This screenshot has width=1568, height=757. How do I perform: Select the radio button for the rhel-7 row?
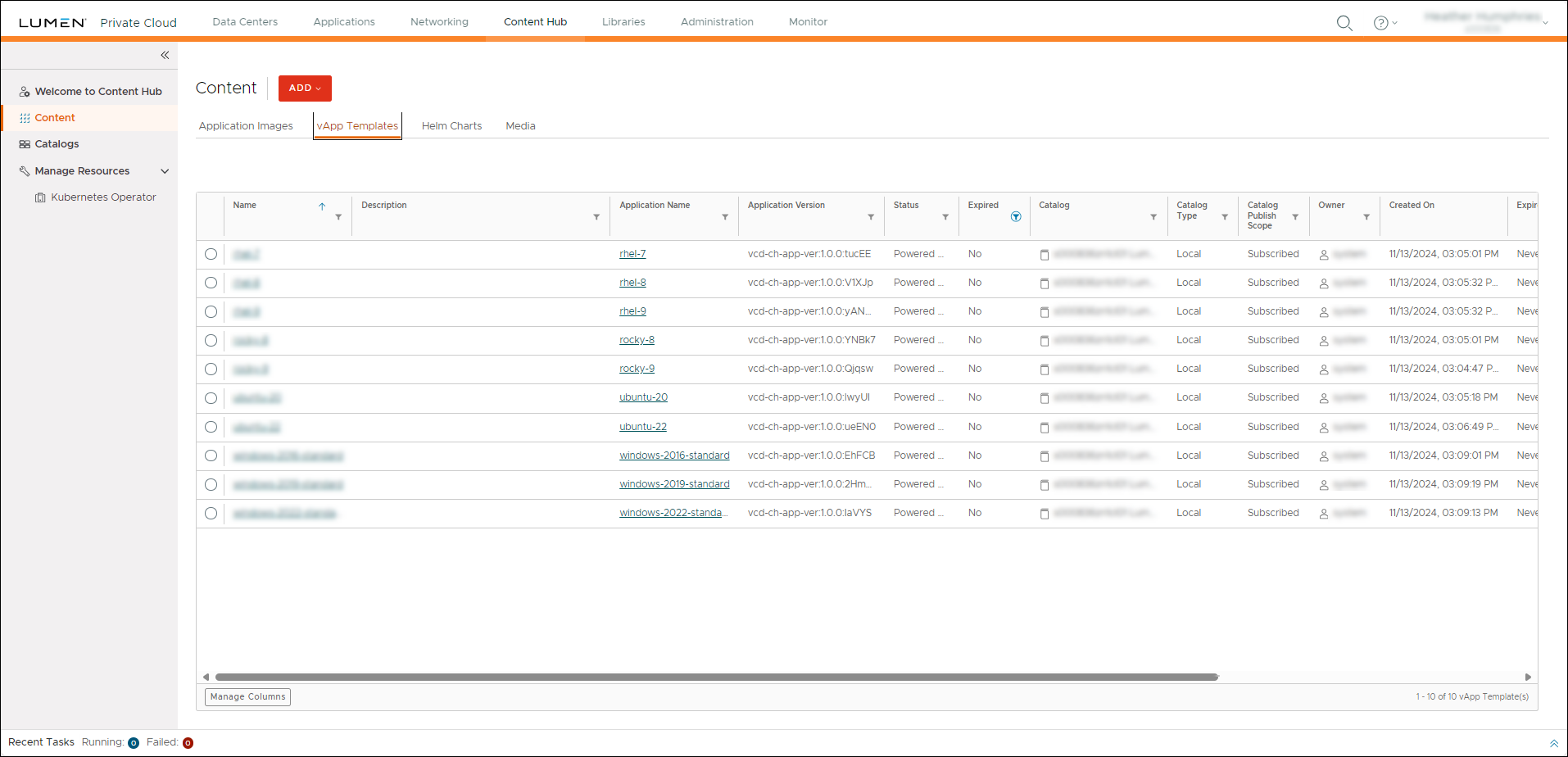pyautogui.click(x=211, y=254)
